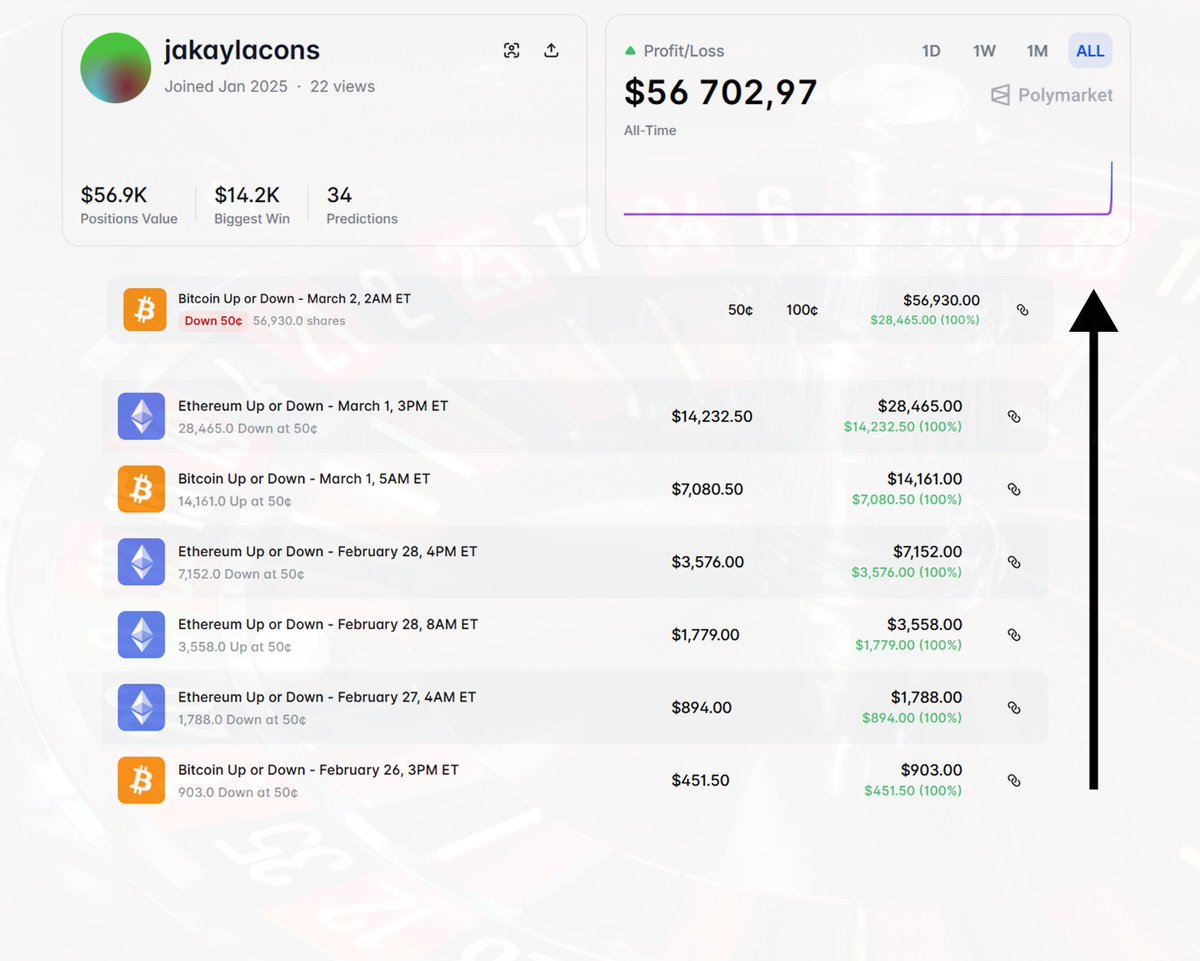This screenshot has height=961, width=1200.
Task: Click 903.0 Down at 50¢ text
Action: coord(238,792)
